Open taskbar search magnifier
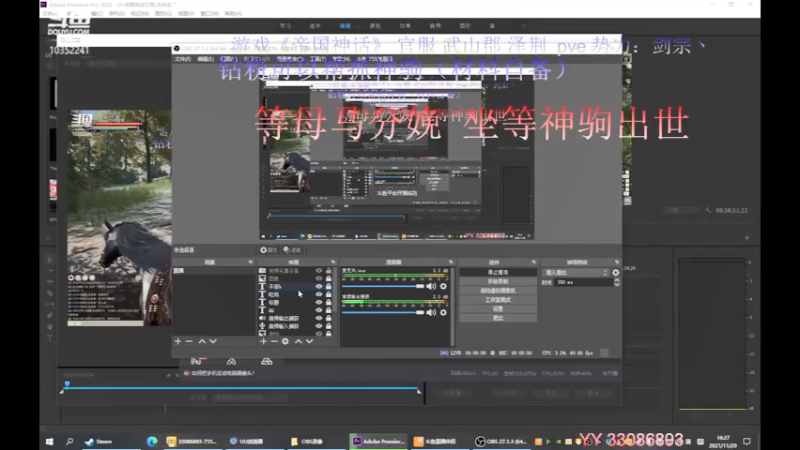The height and width of the screenshot is (450, 800). pos(69,441)
